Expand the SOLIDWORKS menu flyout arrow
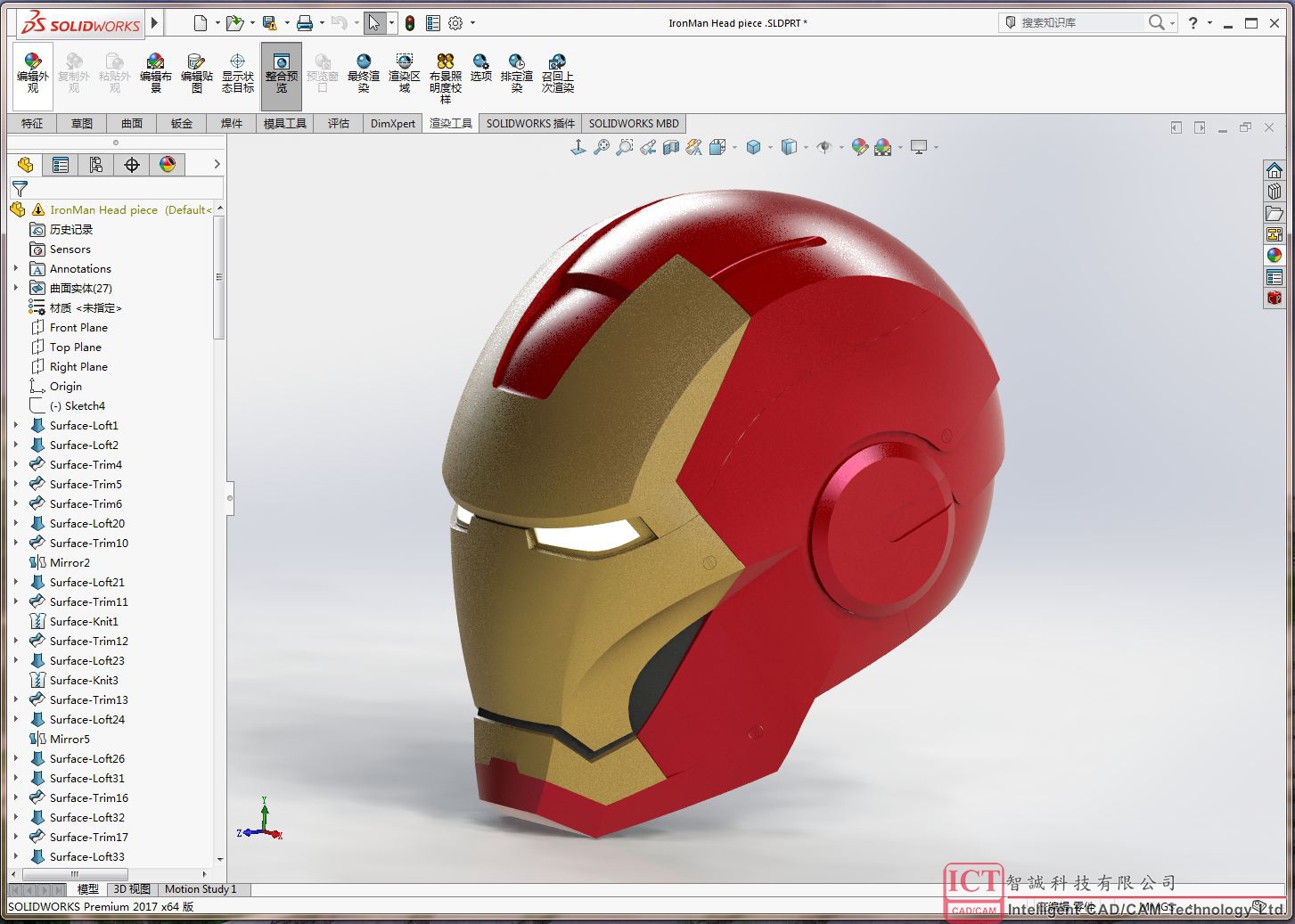Viewport: 1295px width, 924px height. coord(155,23)
